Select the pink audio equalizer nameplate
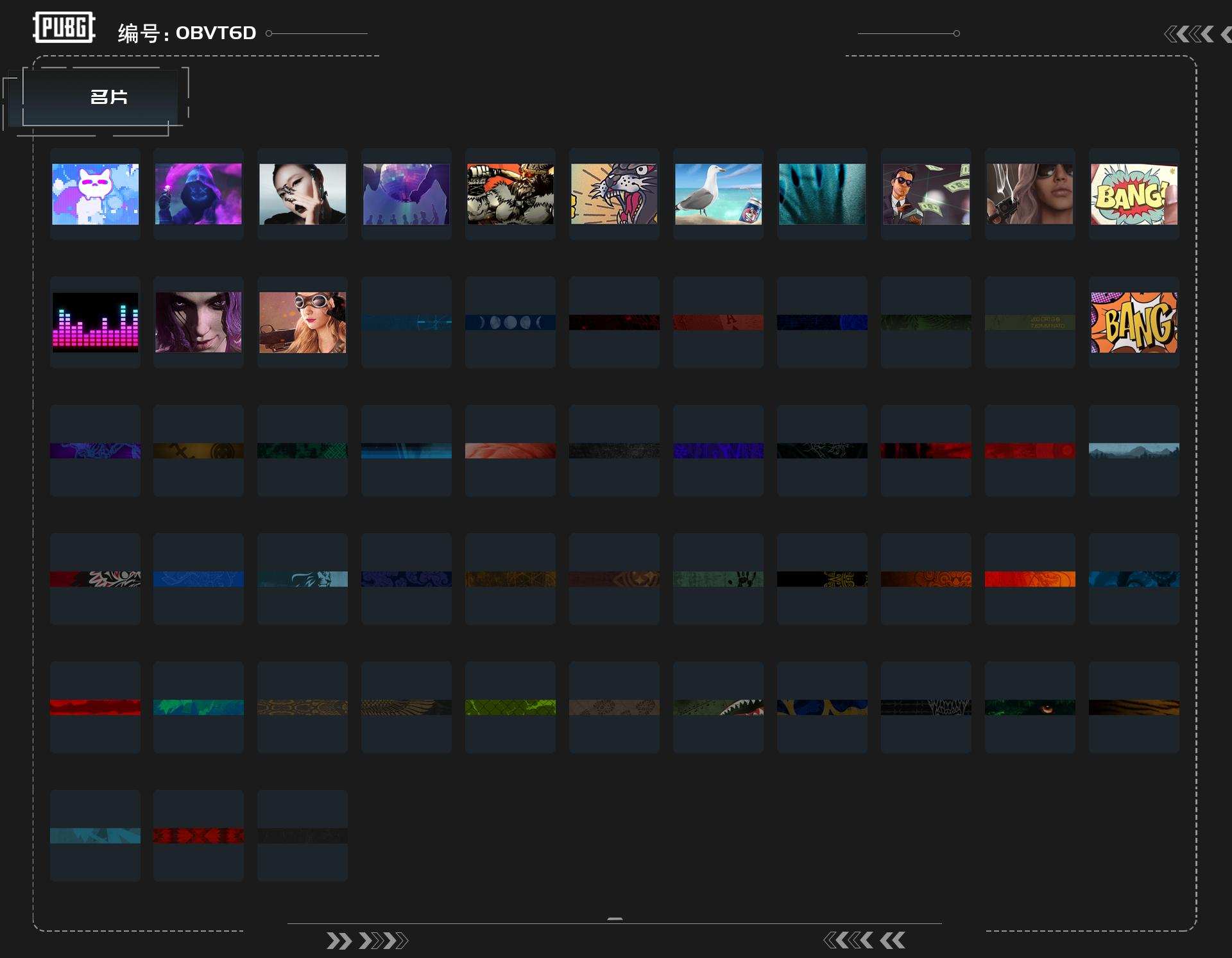 95,322
